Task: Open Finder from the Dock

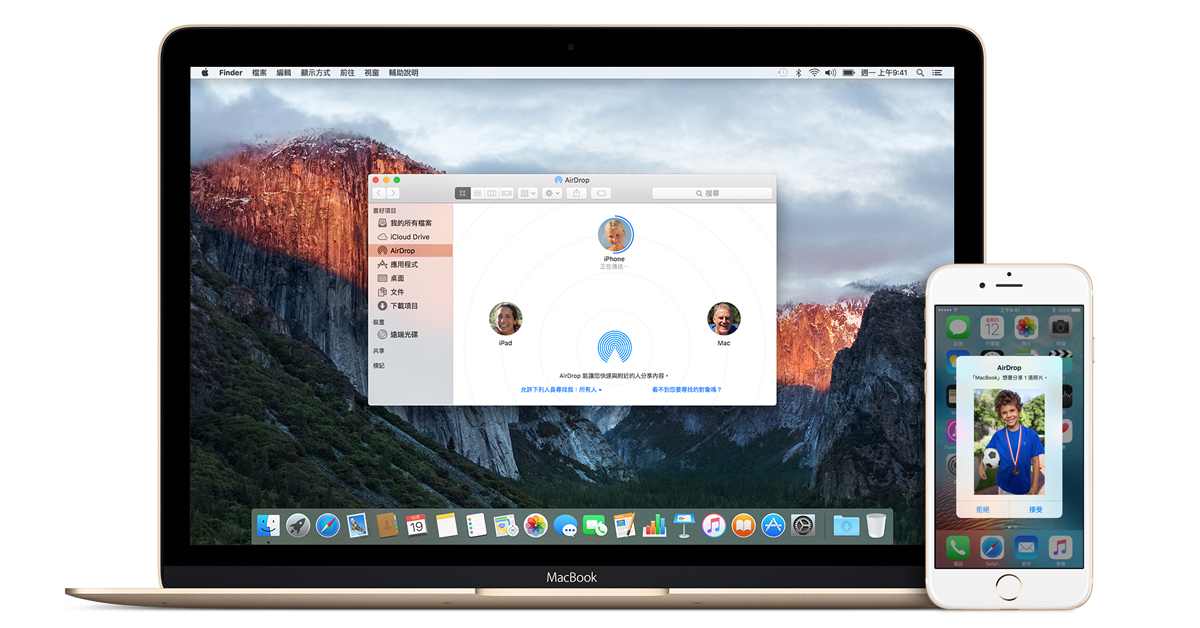Action: click(268, 525)
